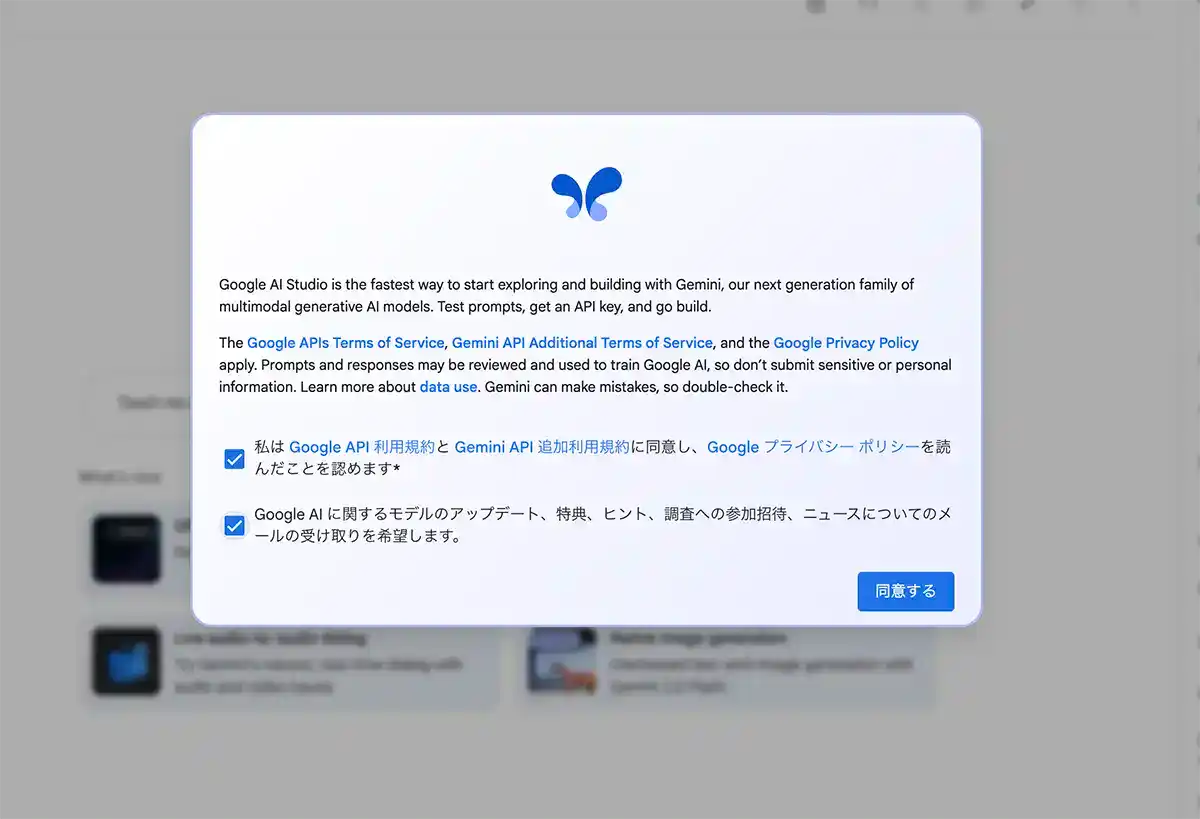The image size is (1200, 819).
Task: Open the Gemini API 追加利用規約 link
Action: point(542,448)
